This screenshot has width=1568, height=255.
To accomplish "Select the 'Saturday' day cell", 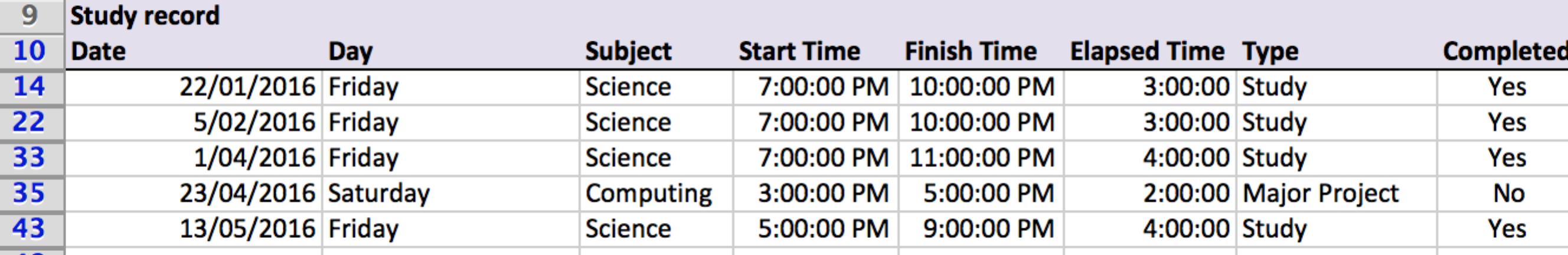I will tap(378, 194).
